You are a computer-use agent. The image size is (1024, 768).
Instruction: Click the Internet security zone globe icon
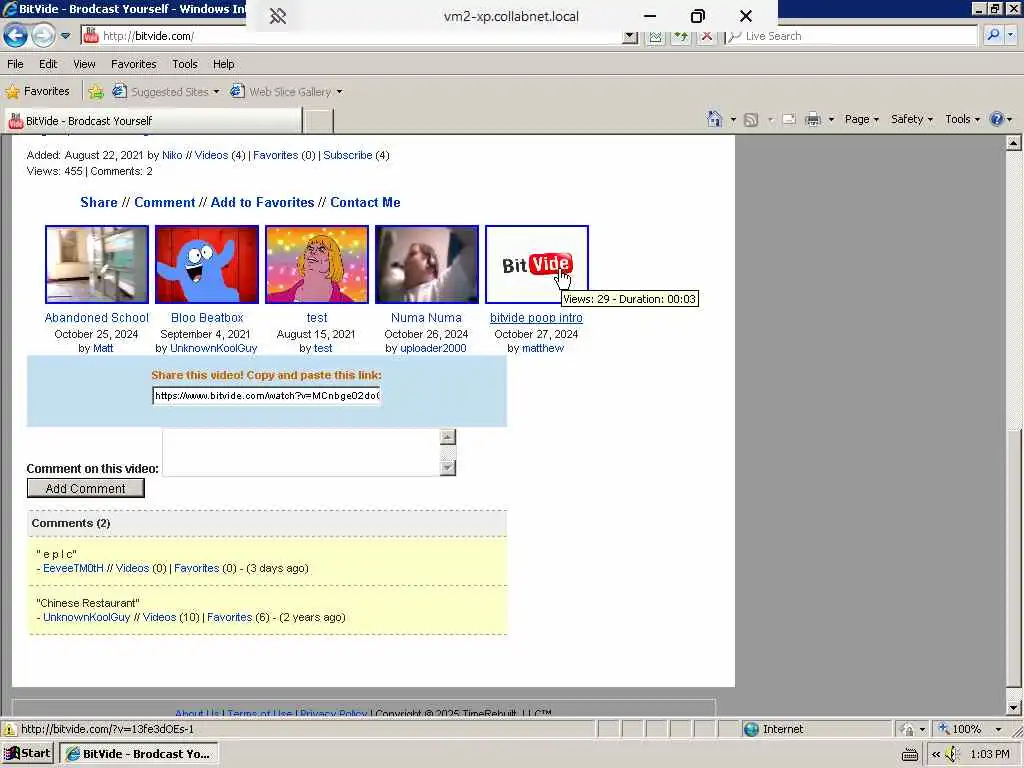pos(751,729)
